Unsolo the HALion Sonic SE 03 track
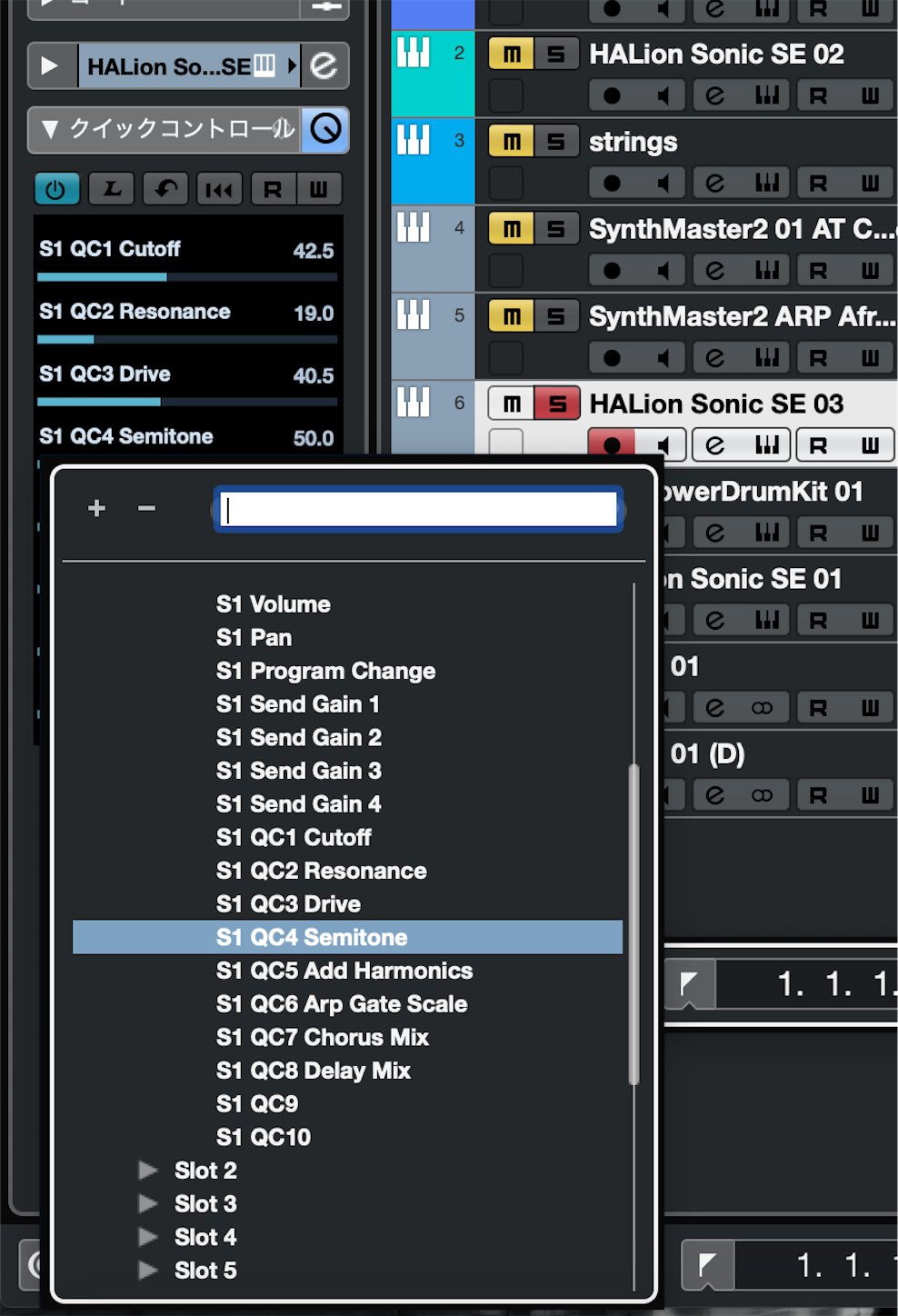 [x=556, y=404]
